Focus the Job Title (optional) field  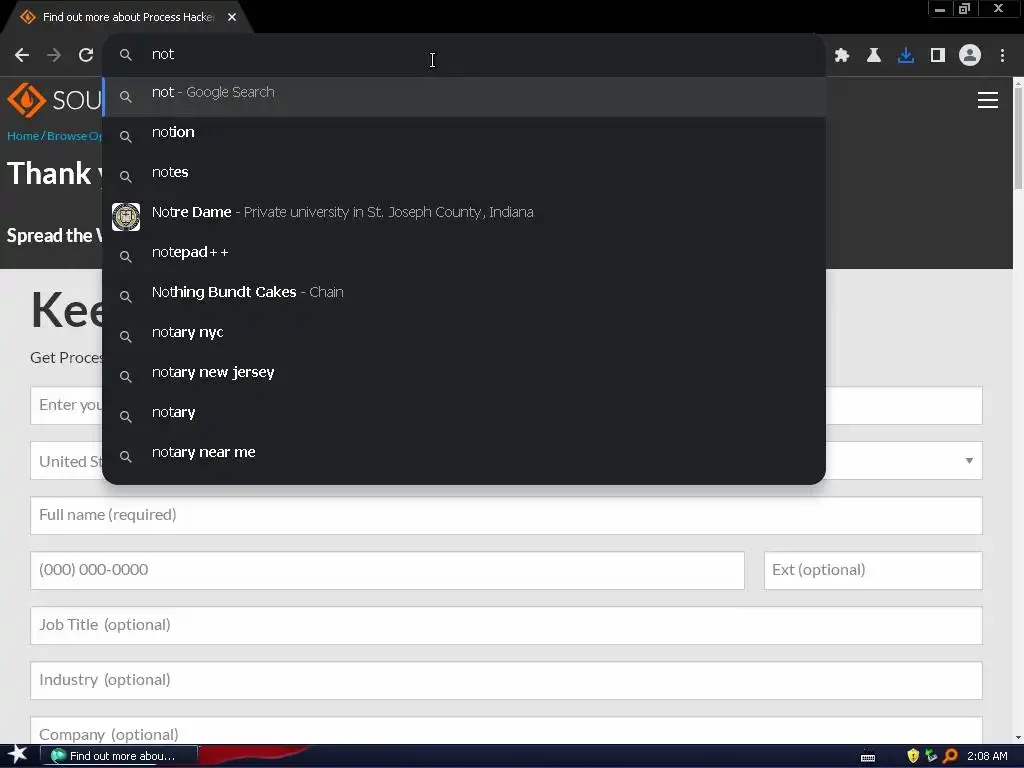[x=506, y=625]
